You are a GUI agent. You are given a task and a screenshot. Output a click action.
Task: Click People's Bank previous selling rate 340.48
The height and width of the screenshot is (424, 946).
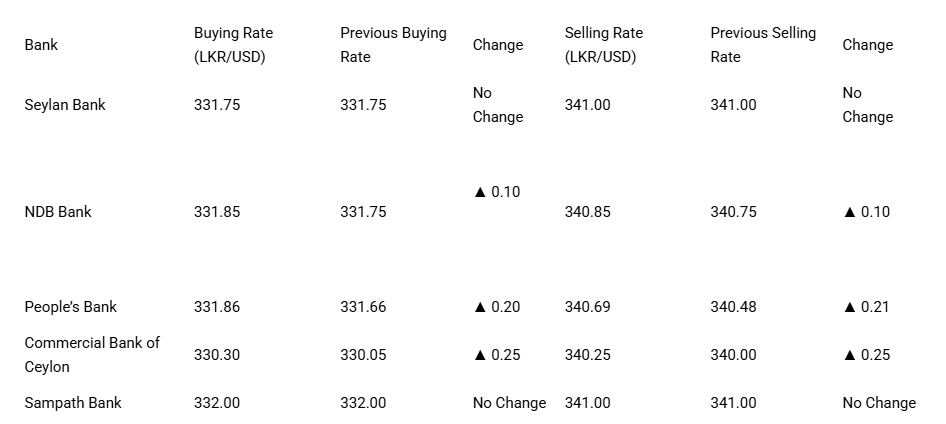tap(733, 306)
